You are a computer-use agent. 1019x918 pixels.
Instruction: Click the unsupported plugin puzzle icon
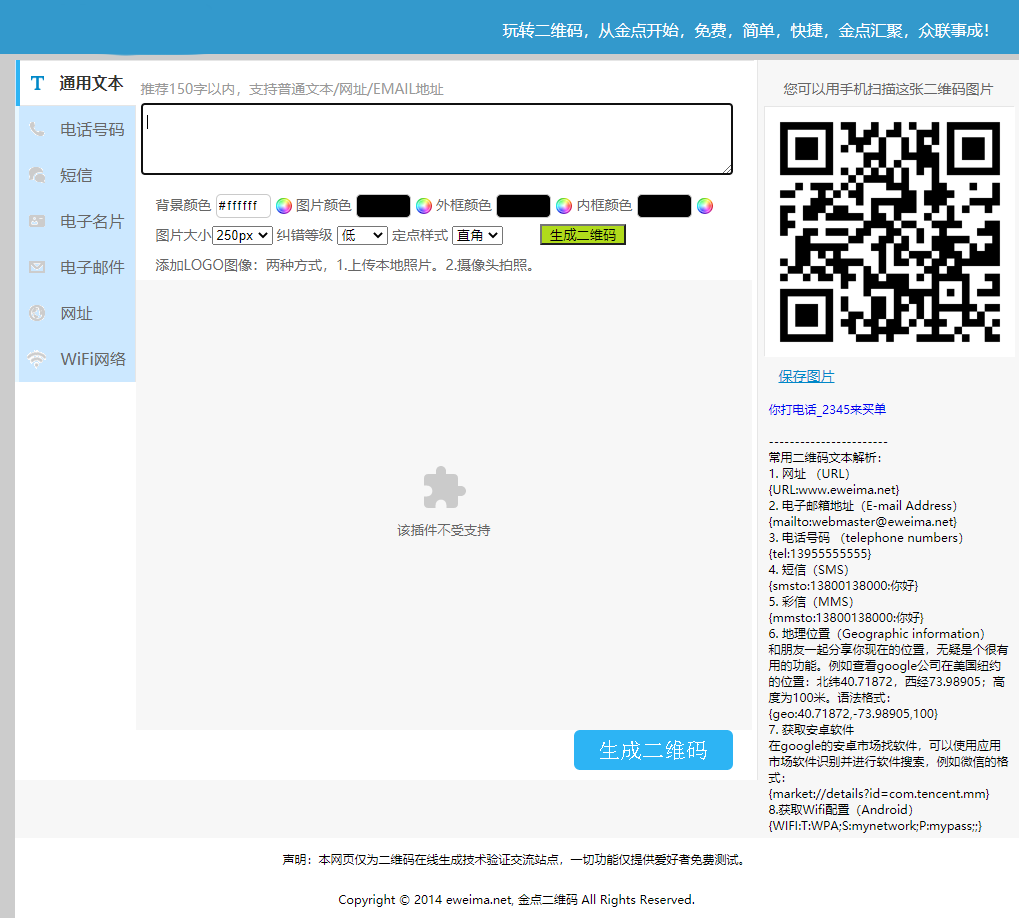tap(445, 487)
